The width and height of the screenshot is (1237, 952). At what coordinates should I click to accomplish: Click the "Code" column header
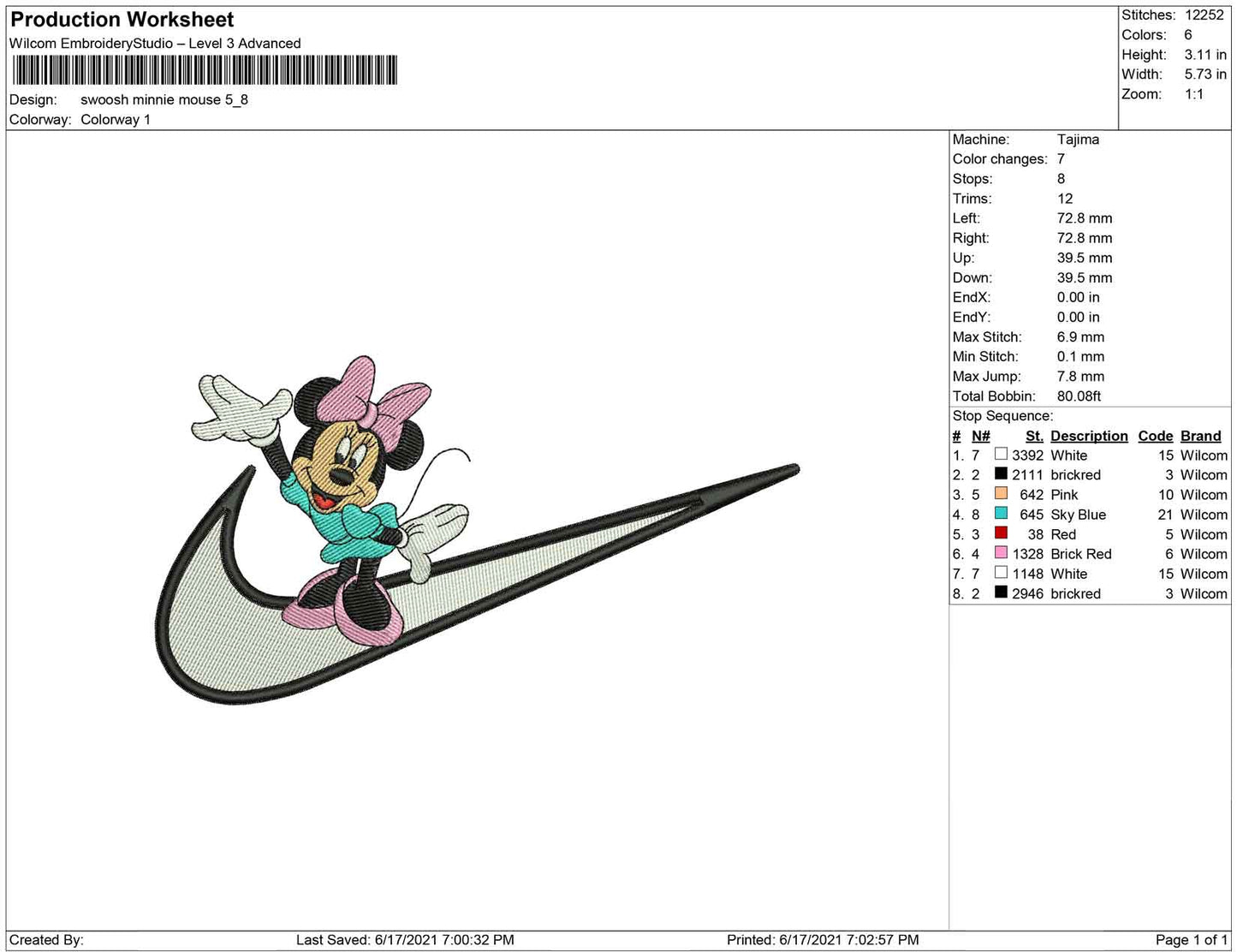[1156, 436]
